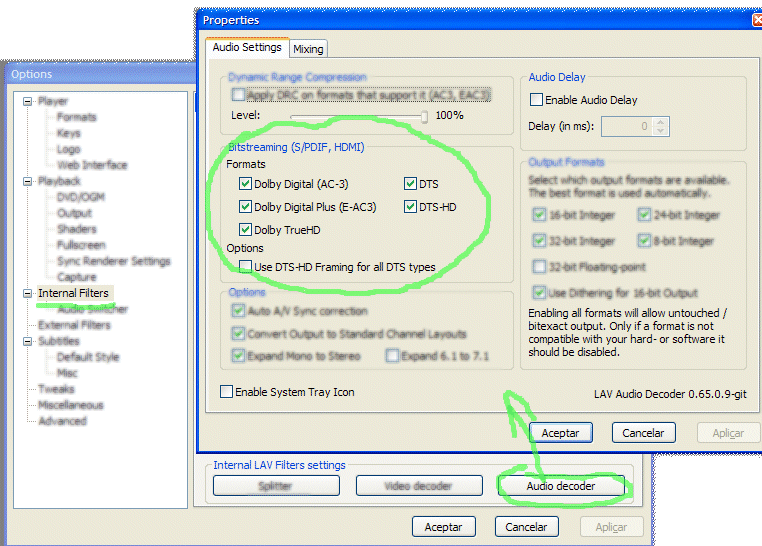Click Aplicar in the Properties dialog
Viewport: 762px width, 546px height.
click(x=727, y=433)
